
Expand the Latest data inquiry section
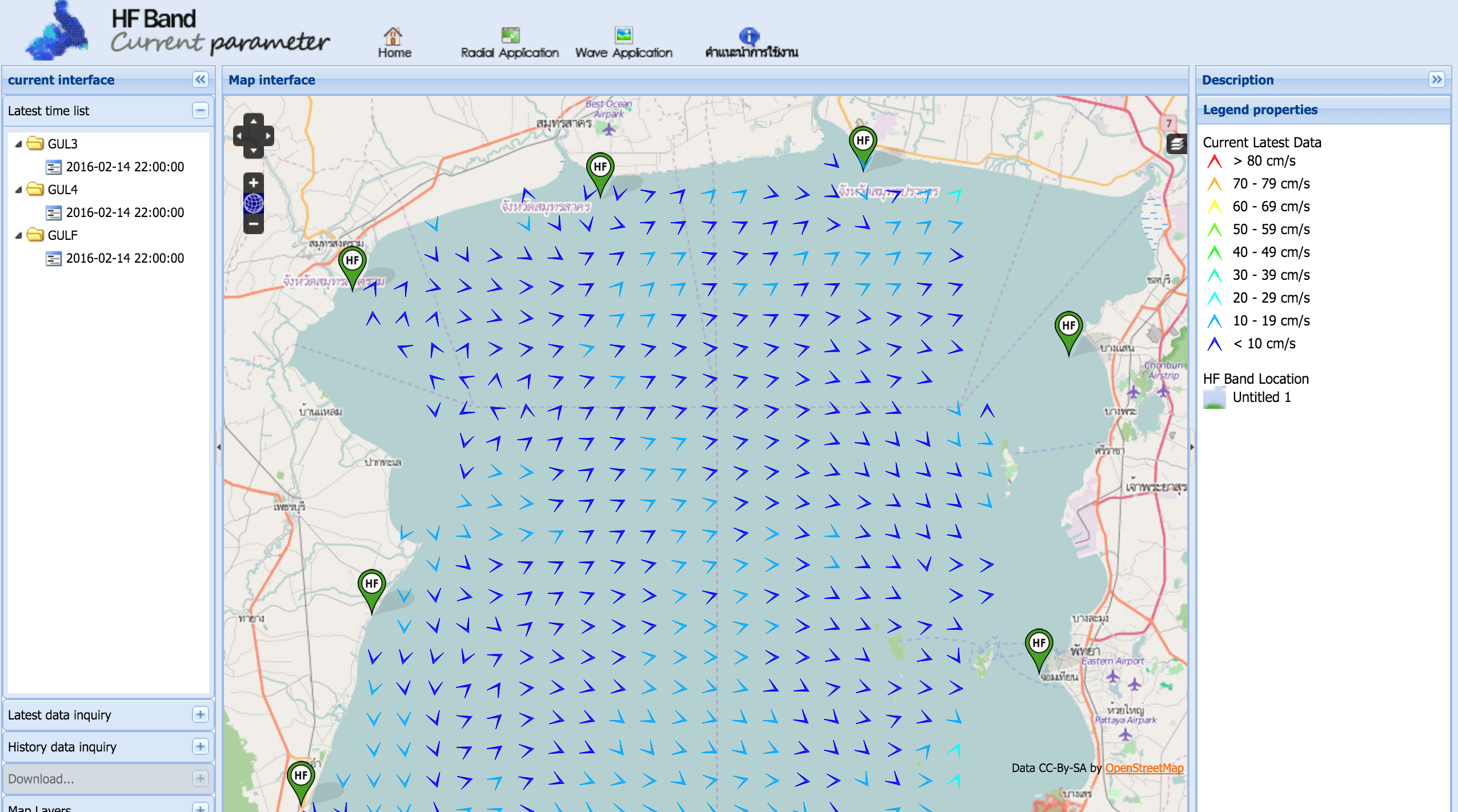pos(200,714)
